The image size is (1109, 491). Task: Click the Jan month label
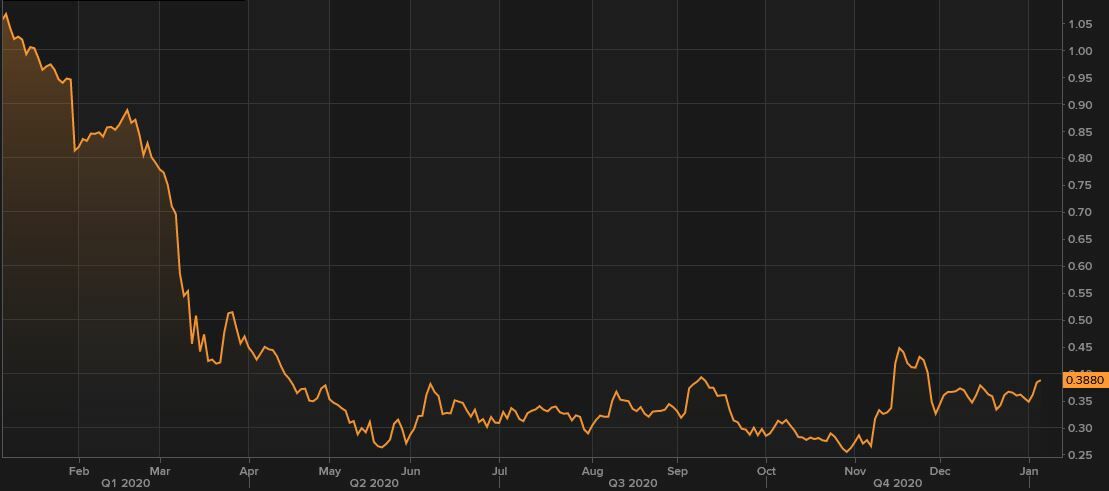click(x=1029, y=470)
